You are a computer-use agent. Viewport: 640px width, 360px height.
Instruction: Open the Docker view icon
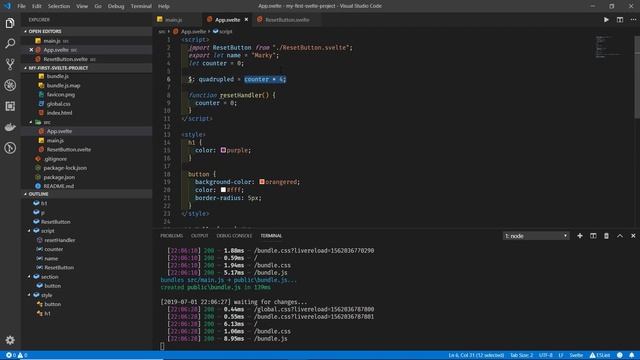10,127
